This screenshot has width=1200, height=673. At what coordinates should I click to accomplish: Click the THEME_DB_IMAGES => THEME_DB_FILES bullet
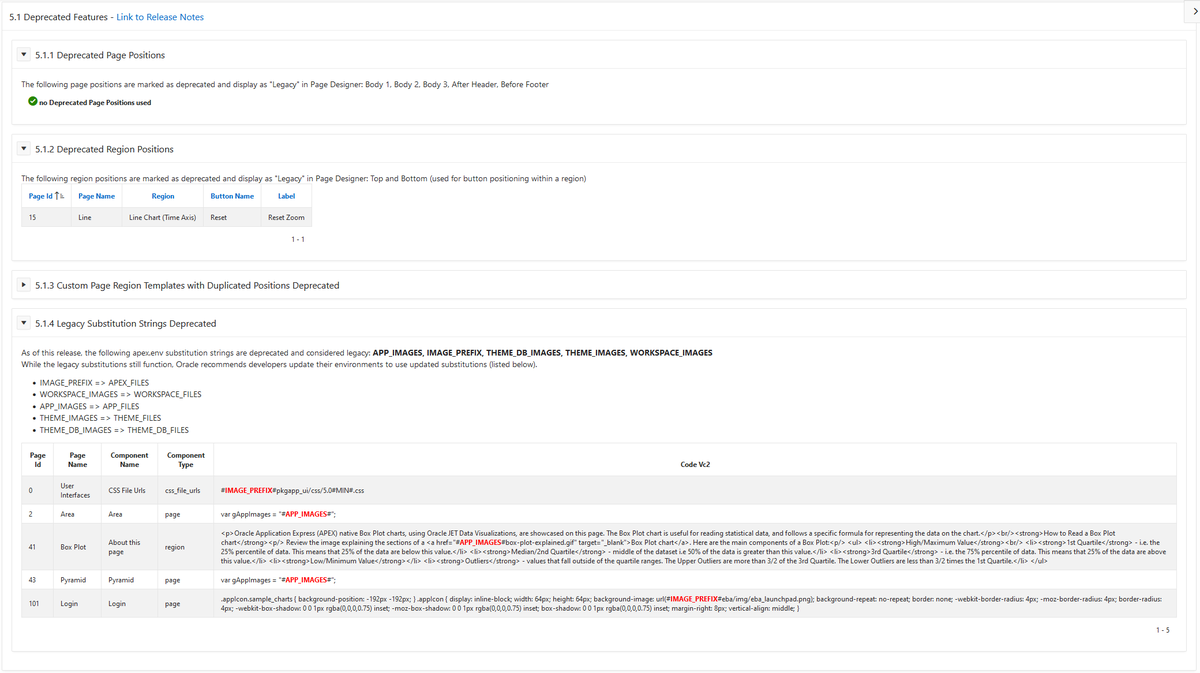pyautogui.click(x=114, y=430)
